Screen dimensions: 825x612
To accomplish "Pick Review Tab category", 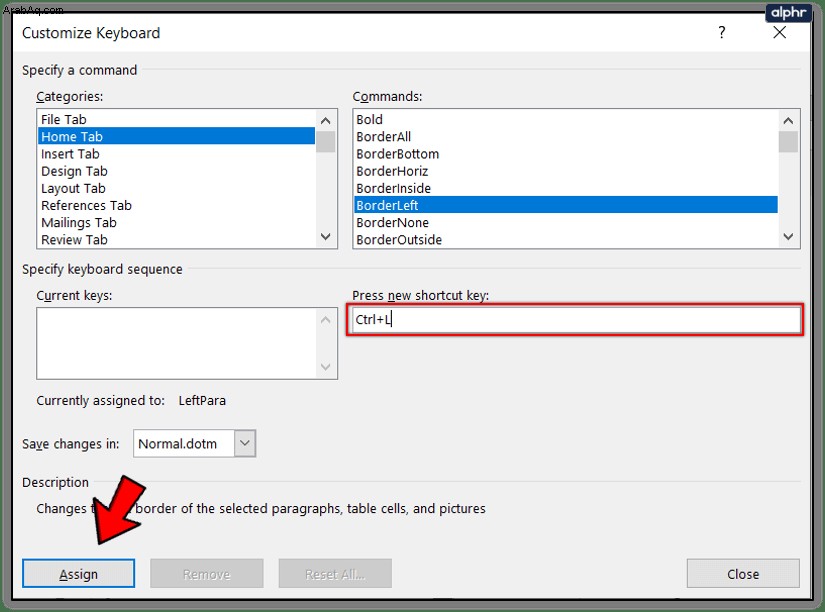I will (177, 239).
